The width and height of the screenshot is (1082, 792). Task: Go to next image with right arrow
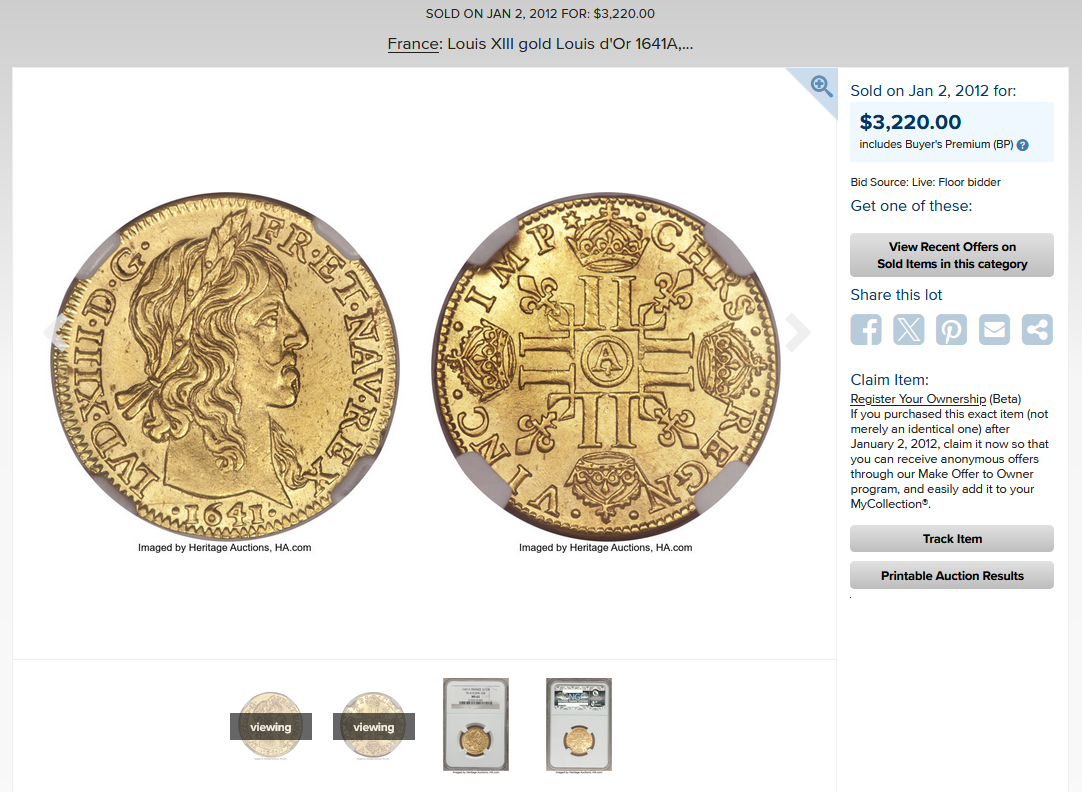tap(798, 333)
